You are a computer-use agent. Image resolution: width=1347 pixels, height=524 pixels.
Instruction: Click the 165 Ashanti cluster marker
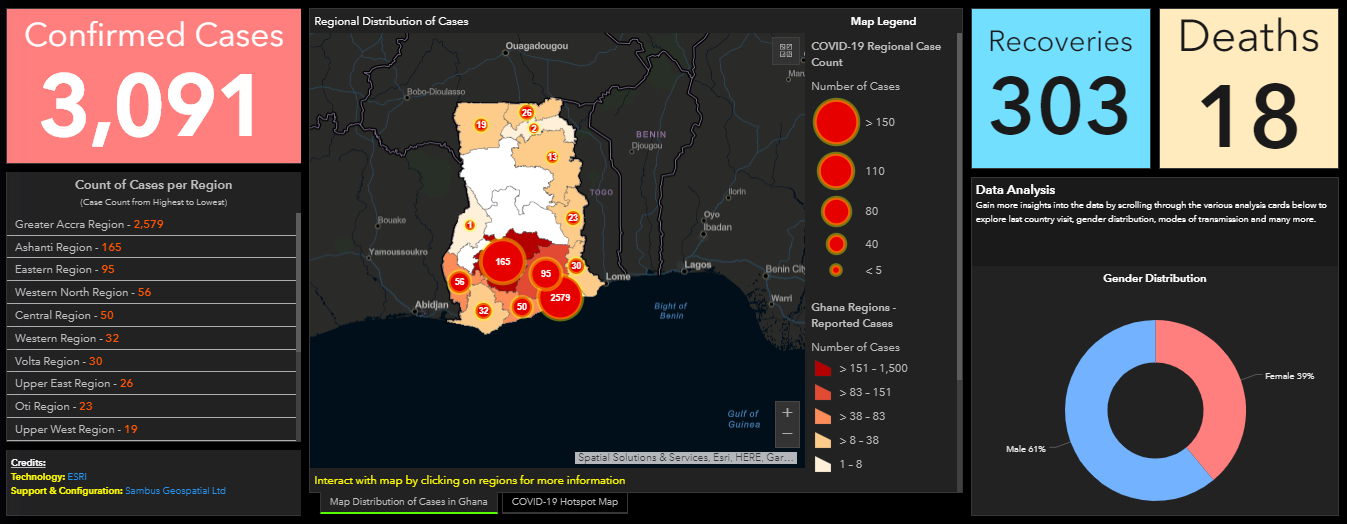coord(503,261)
